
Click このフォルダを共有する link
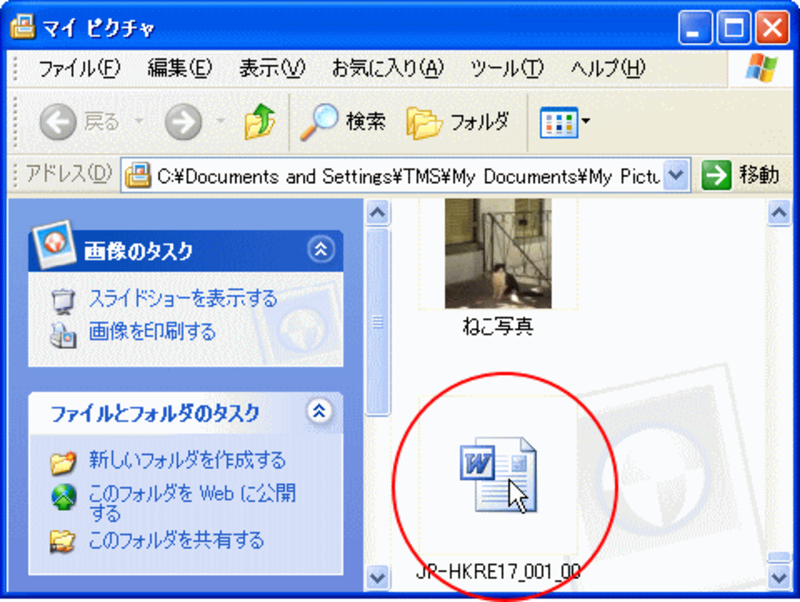176,540
